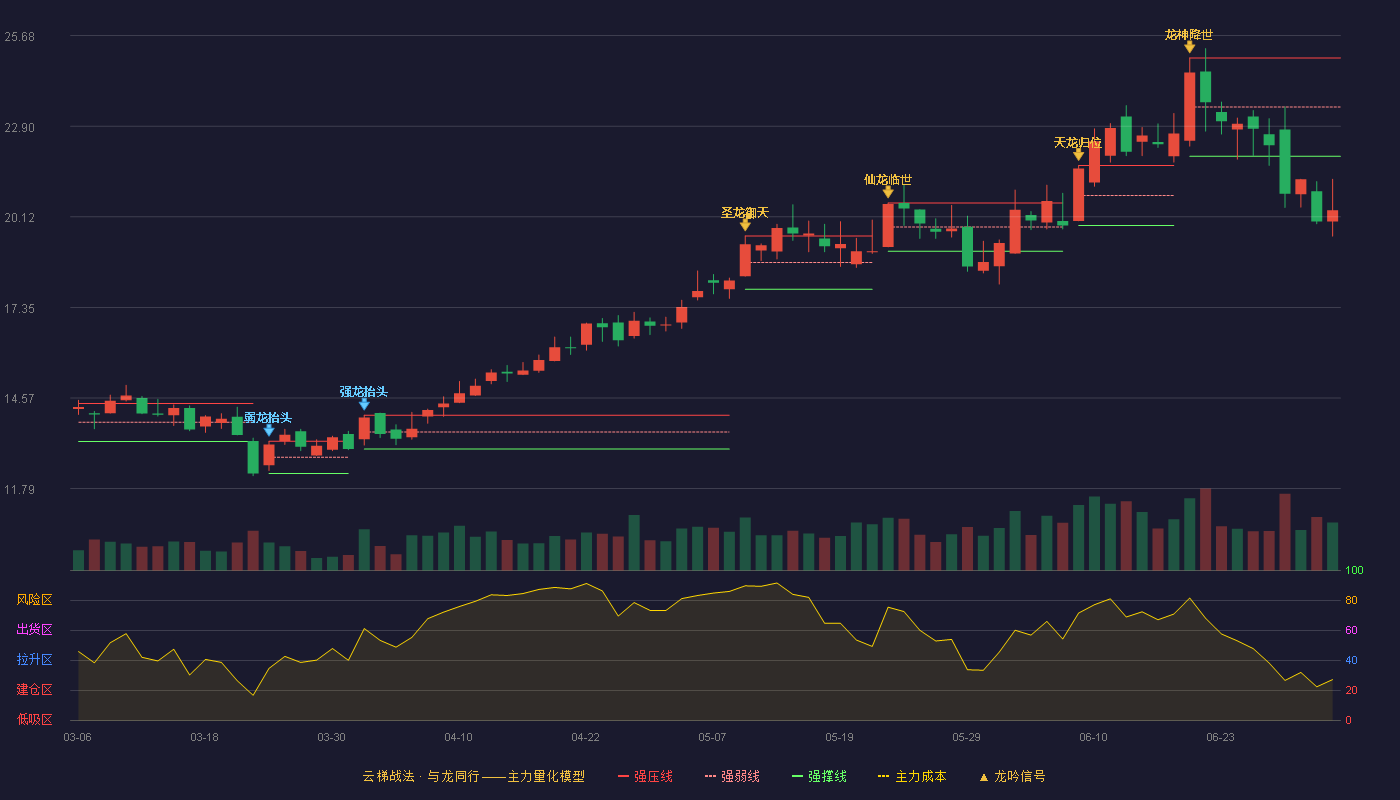
Task: Click the blue arrow under 强龙抬头
Action: click(x=364, y=404)
